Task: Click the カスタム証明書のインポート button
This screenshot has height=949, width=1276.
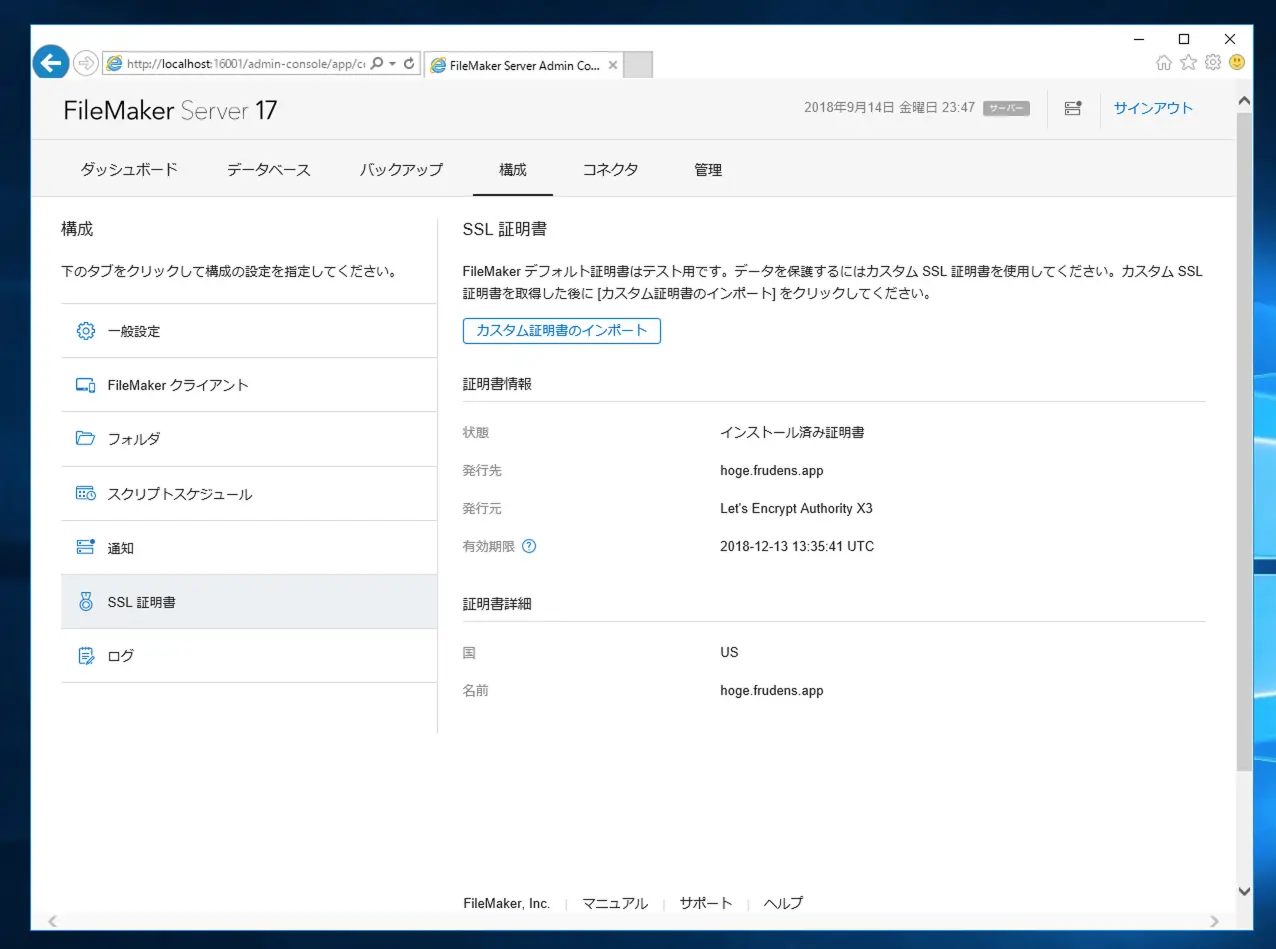Action: click(561, 330)
